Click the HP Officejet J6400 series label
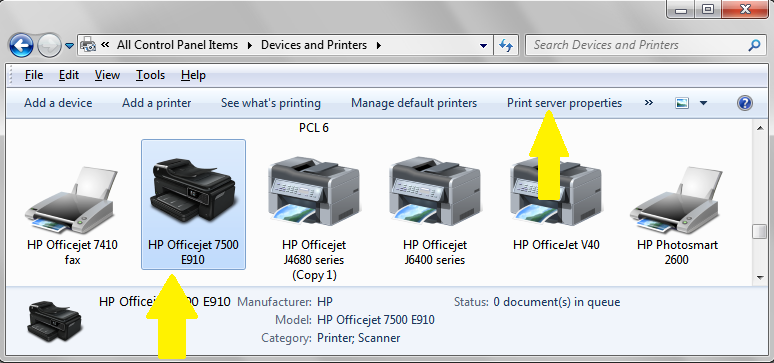 [435, 252]
